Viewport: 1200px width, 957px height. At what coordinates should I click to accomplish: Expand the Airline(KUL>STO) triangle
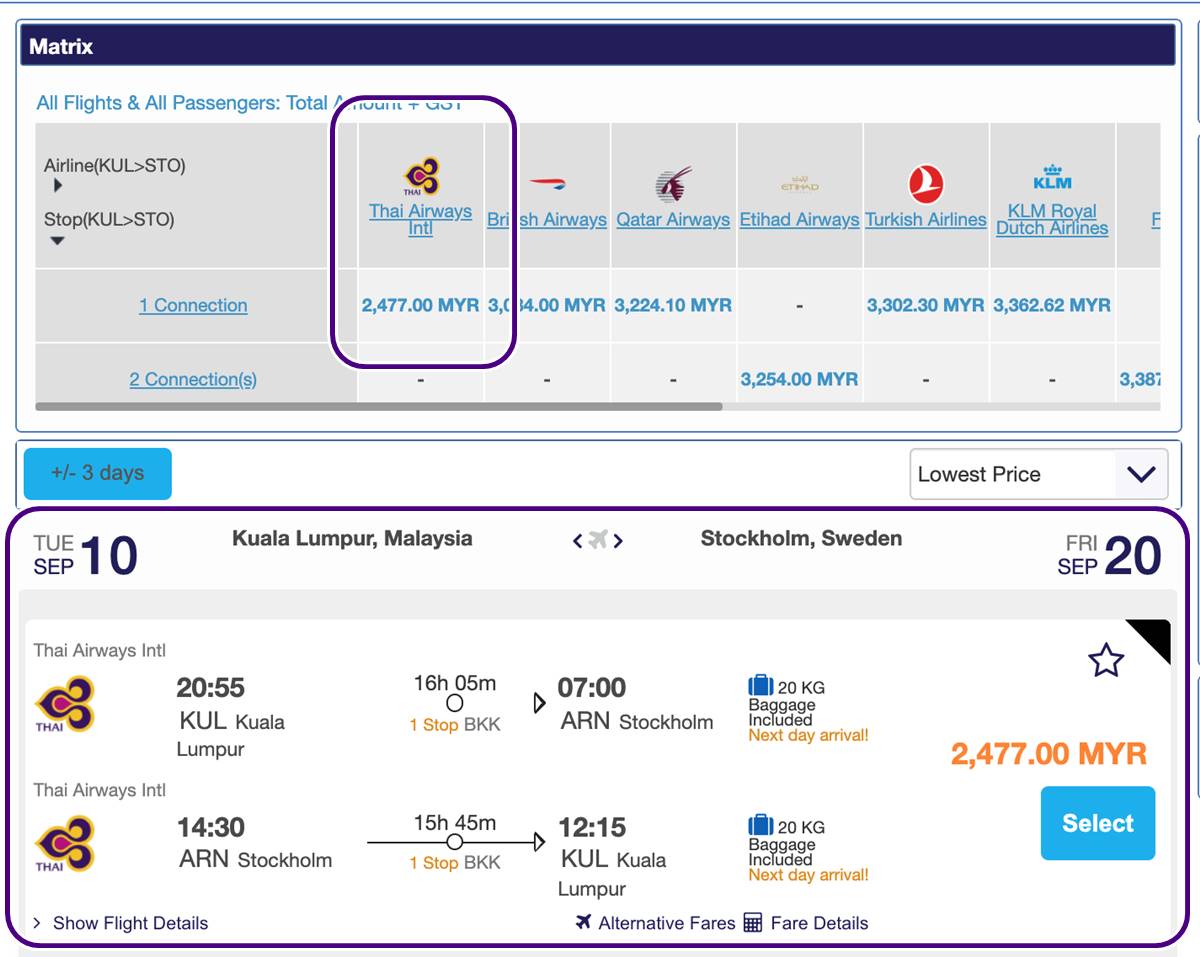(x=58, y=186)
